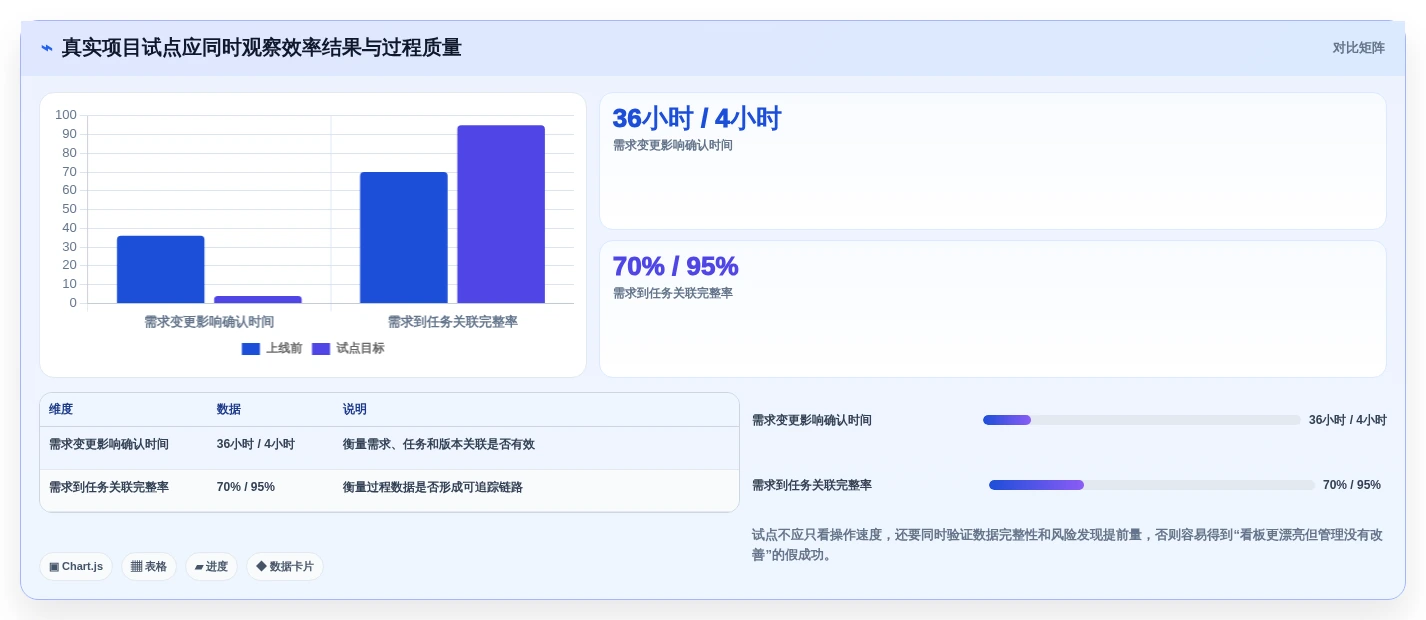This screenshot has width=1426, height=620.
Task: Click the 说明 table column header
Action: (x=355, y=410)
